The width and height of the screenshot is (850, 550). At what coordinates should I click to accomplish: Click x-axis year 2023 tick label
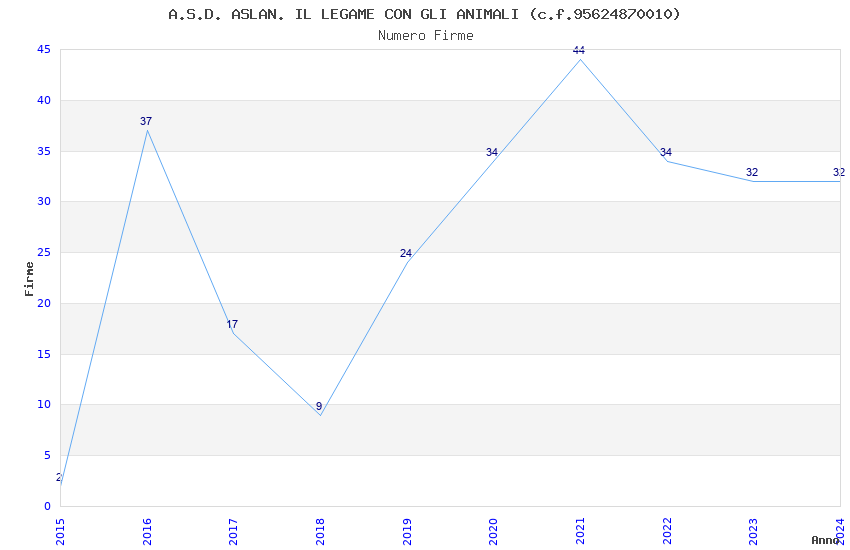click(x=753, y=532)
